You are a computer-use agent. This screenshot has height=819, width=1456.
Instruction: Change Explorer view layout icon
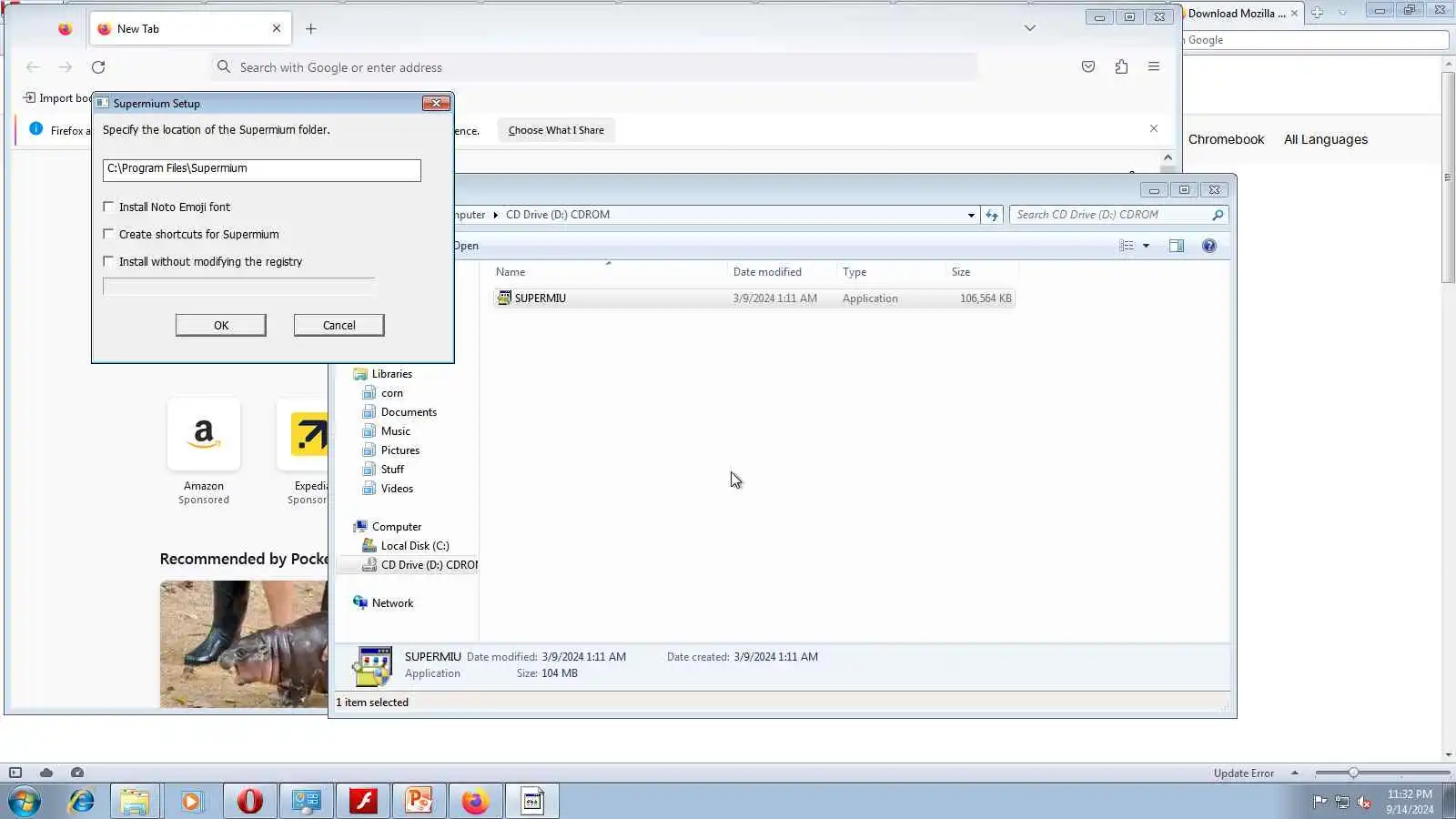click(x=1127, y=246)
